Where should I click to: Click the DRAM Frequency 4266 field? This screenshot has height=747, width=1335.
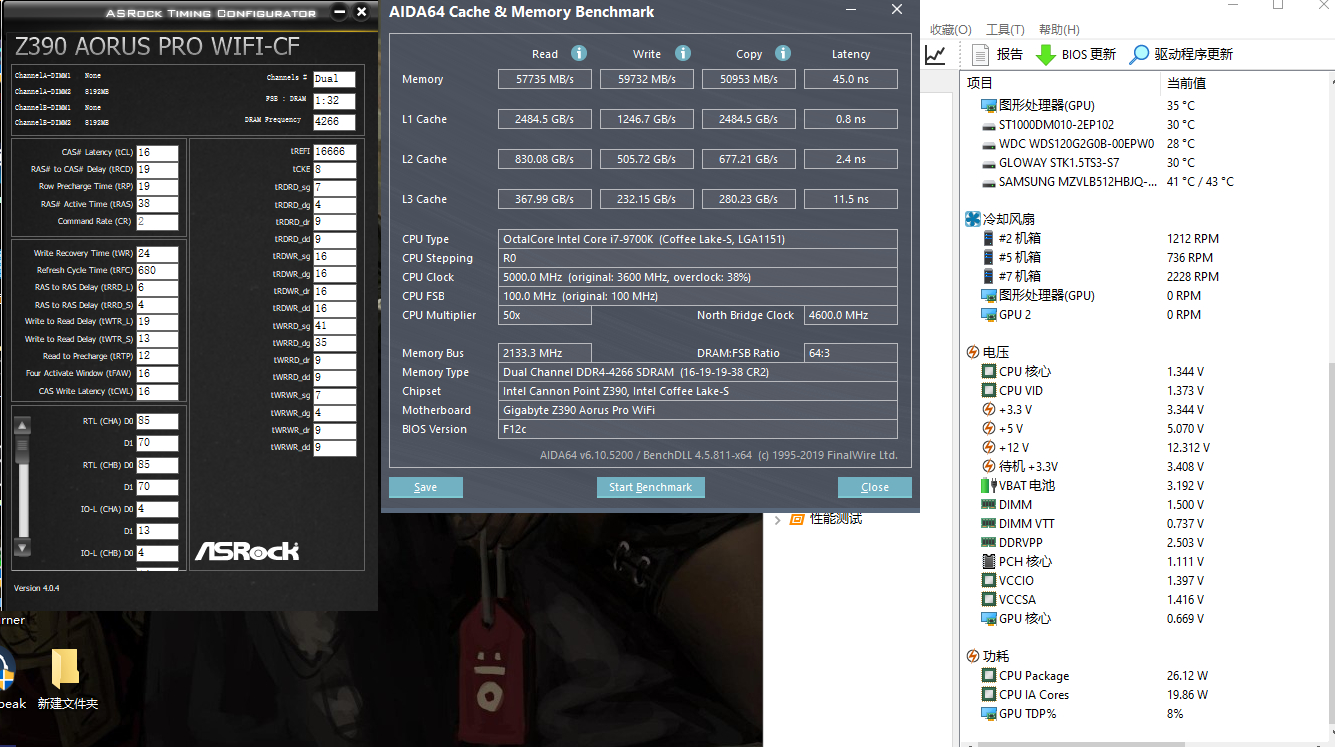334,121
